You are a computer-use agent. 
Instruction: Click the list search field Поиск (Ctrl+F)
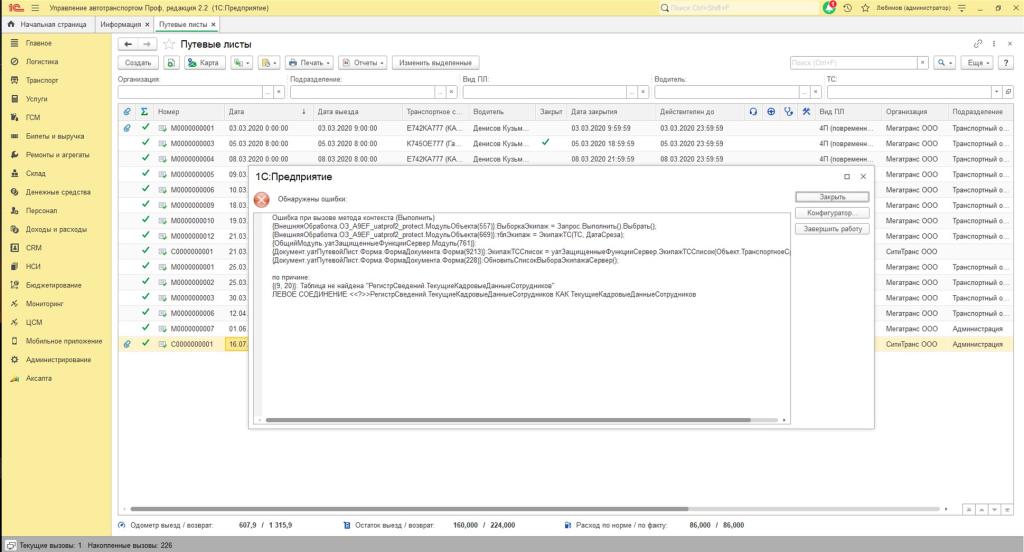pos(853,63)
